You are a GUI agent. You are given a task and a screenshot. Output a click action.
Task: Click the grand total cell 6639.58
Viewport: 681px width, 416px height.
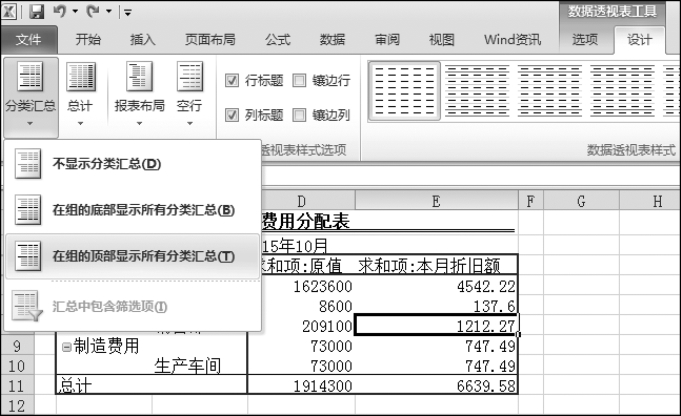[436, 386]
